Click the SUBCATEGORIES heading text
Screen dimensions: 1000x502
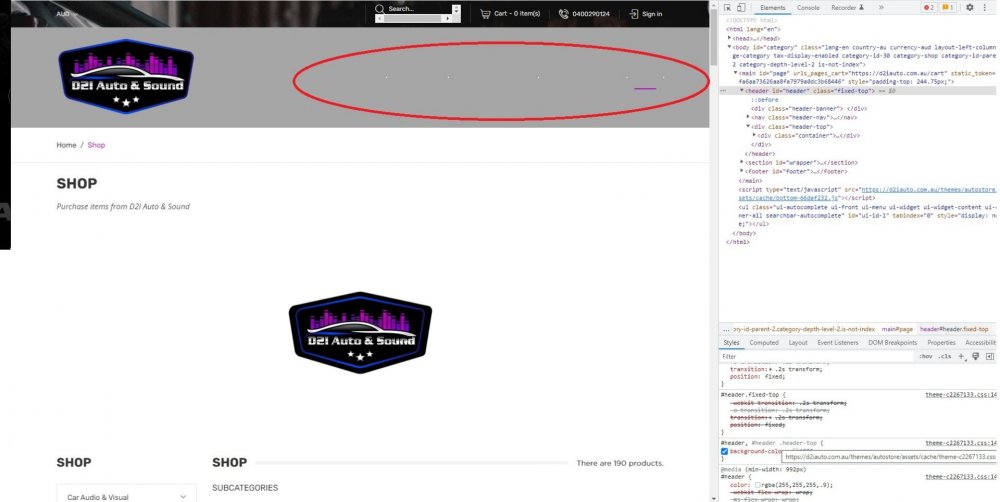(x=245, y=488)
